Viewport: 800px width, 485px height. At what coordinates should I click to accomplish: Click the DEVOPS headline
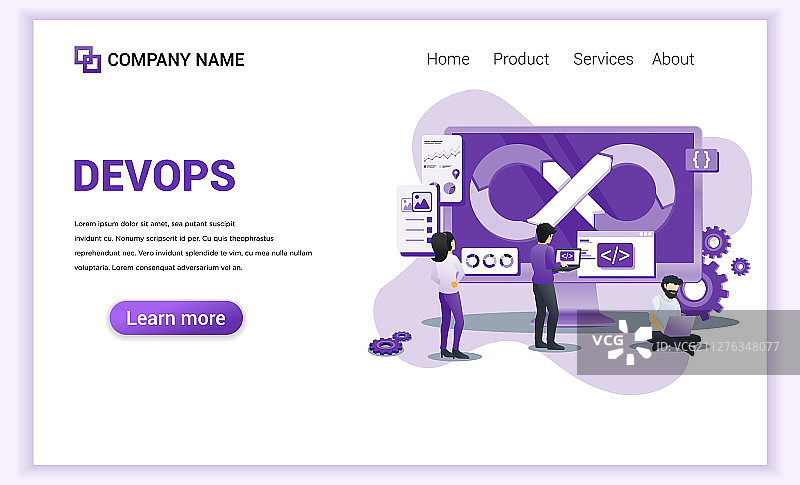pyautogui.click(x=154, y=176)
